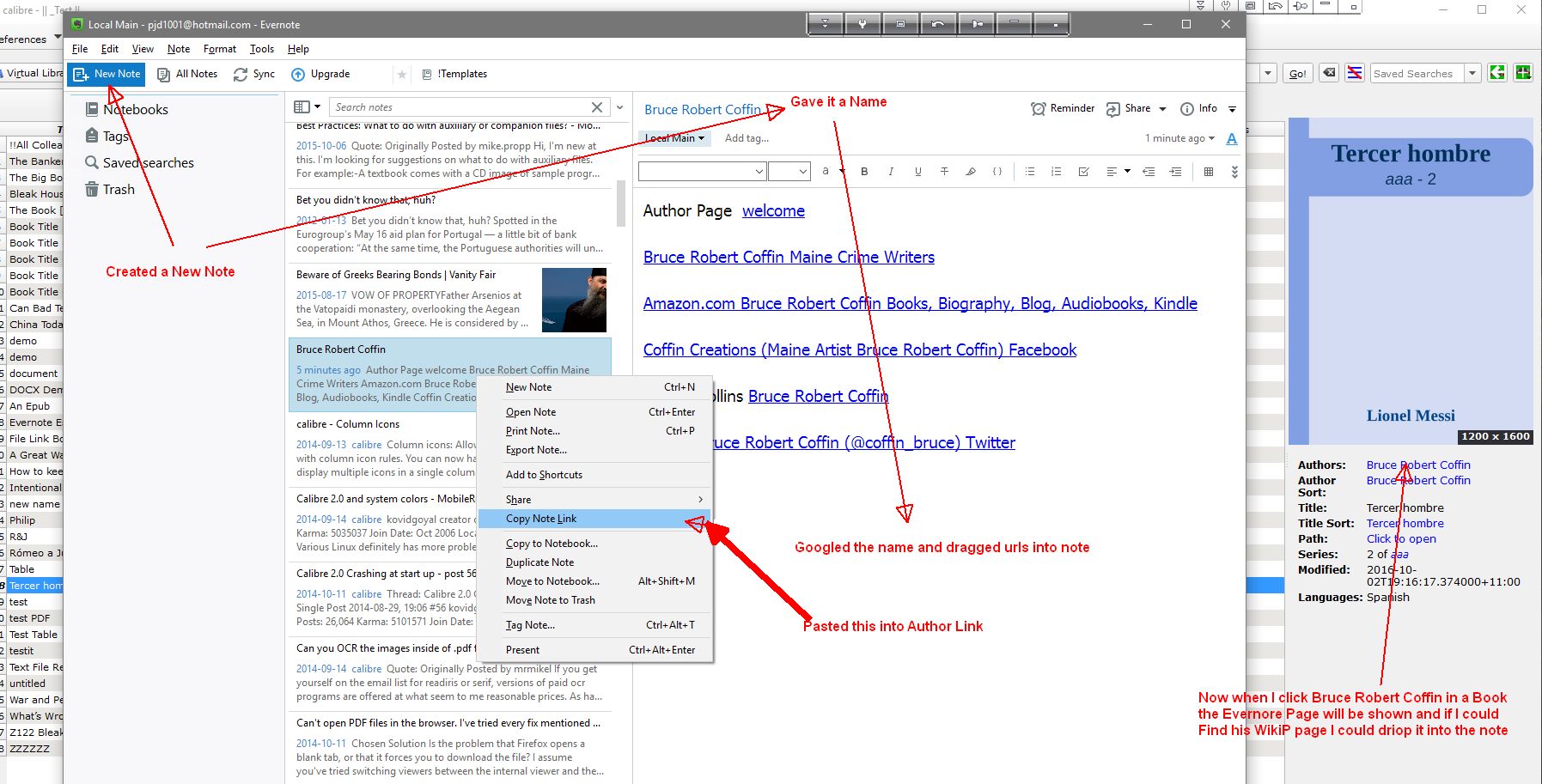
Task: Toggle bold formatting
Action: click(864, 172)
